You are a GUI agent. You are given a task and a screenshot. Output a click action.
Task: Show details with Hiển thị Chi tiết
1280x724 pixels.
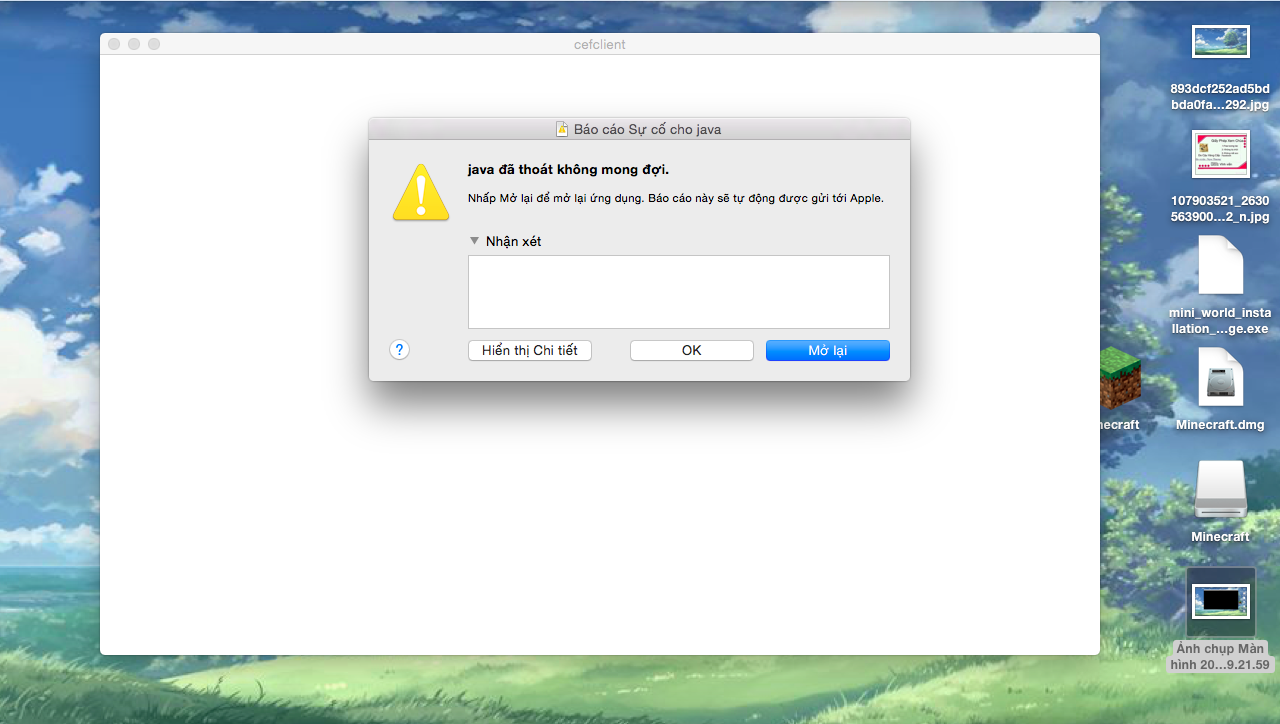click(x=530, y=350)
